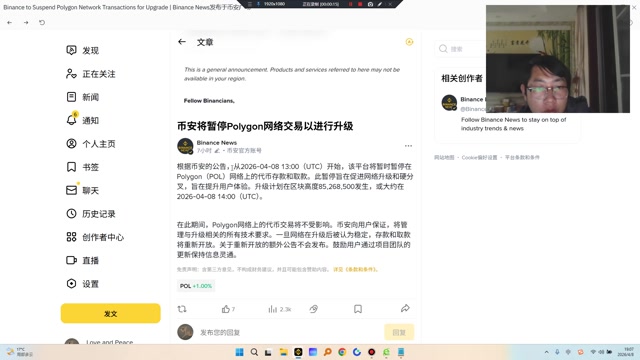Screen dimensions: 640x360
Task: Click the 设置 settings icon
Action: click(x=71, y=284)
